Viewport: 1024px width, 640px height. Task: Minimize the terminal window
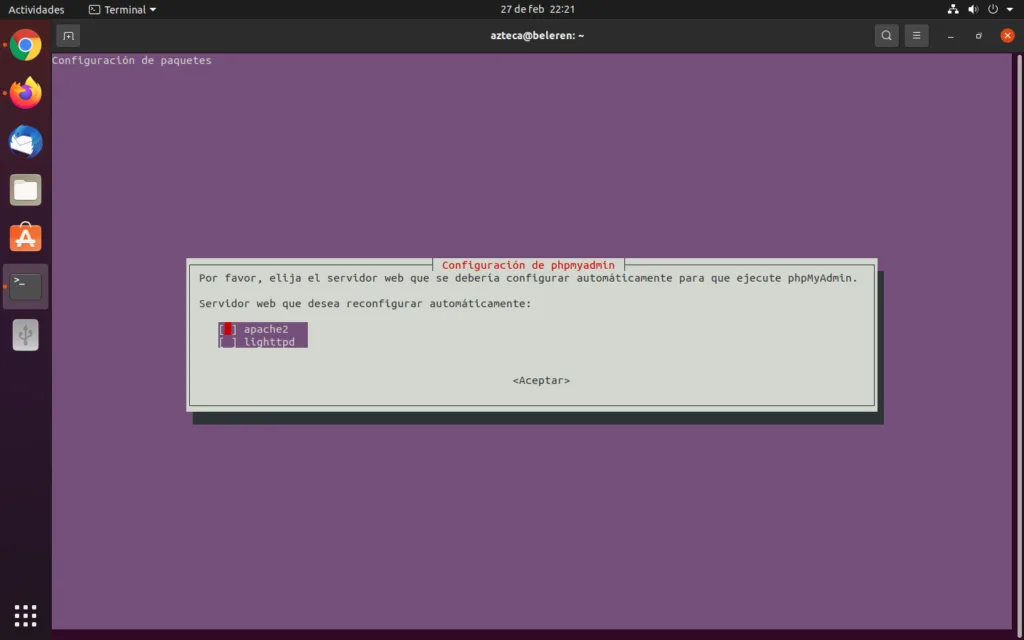[951, 36]
